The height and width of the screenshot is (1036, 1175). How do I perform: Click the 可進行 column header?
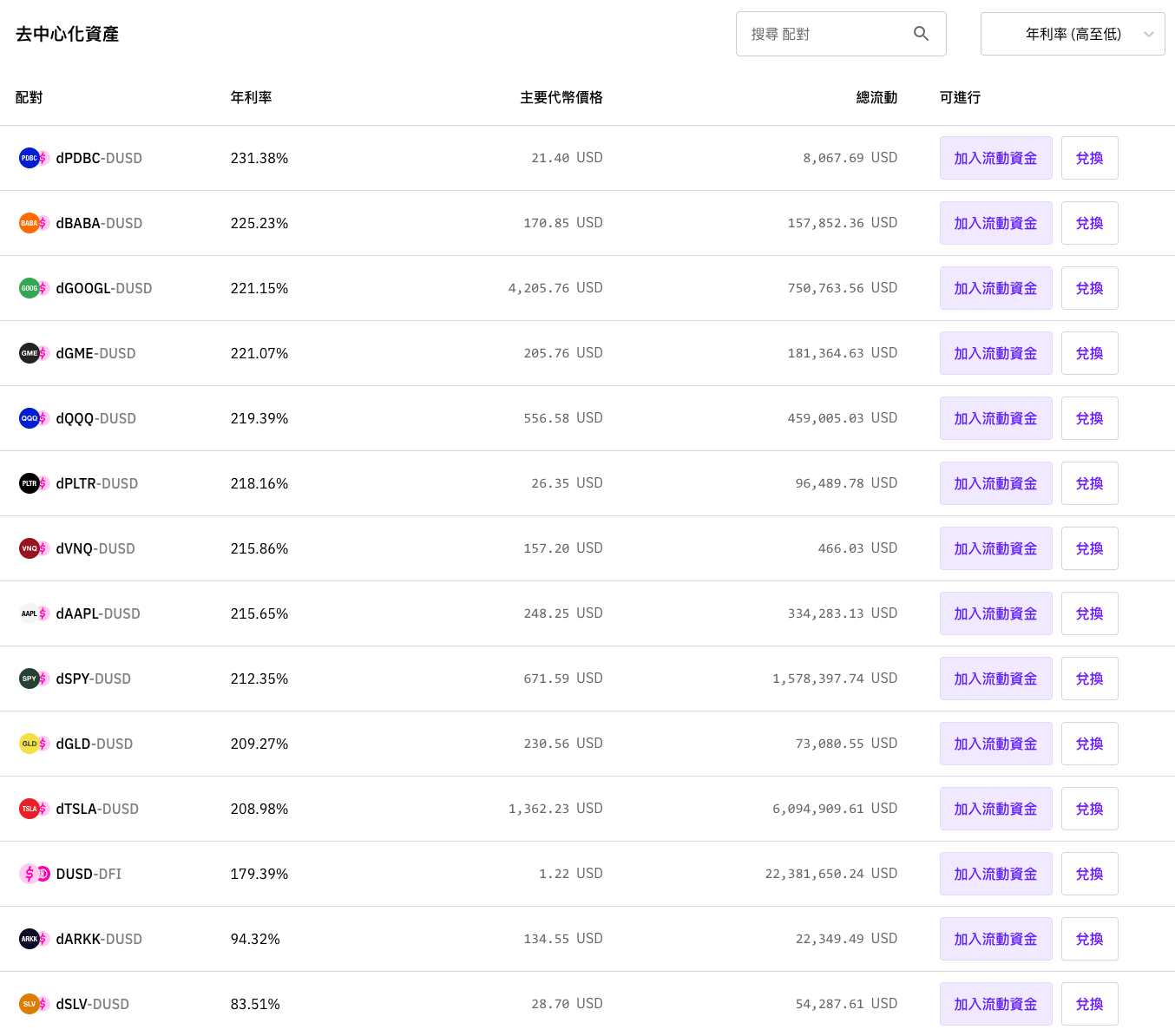point(960,97)
